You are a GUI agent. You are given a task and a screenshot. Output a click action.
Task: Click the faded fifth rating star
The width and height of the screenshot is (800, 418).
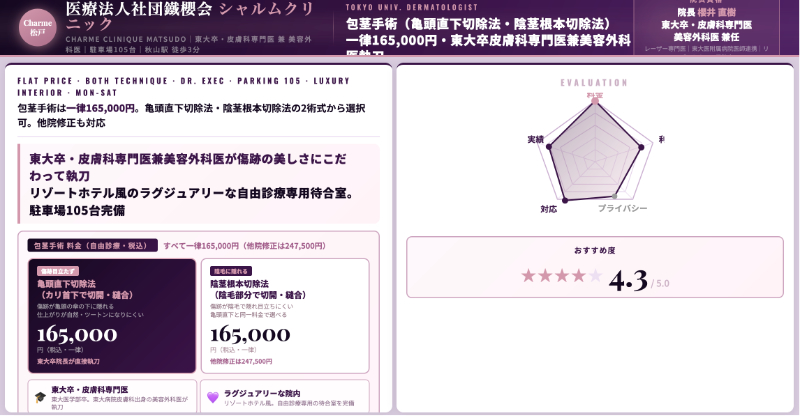(595, 276)
